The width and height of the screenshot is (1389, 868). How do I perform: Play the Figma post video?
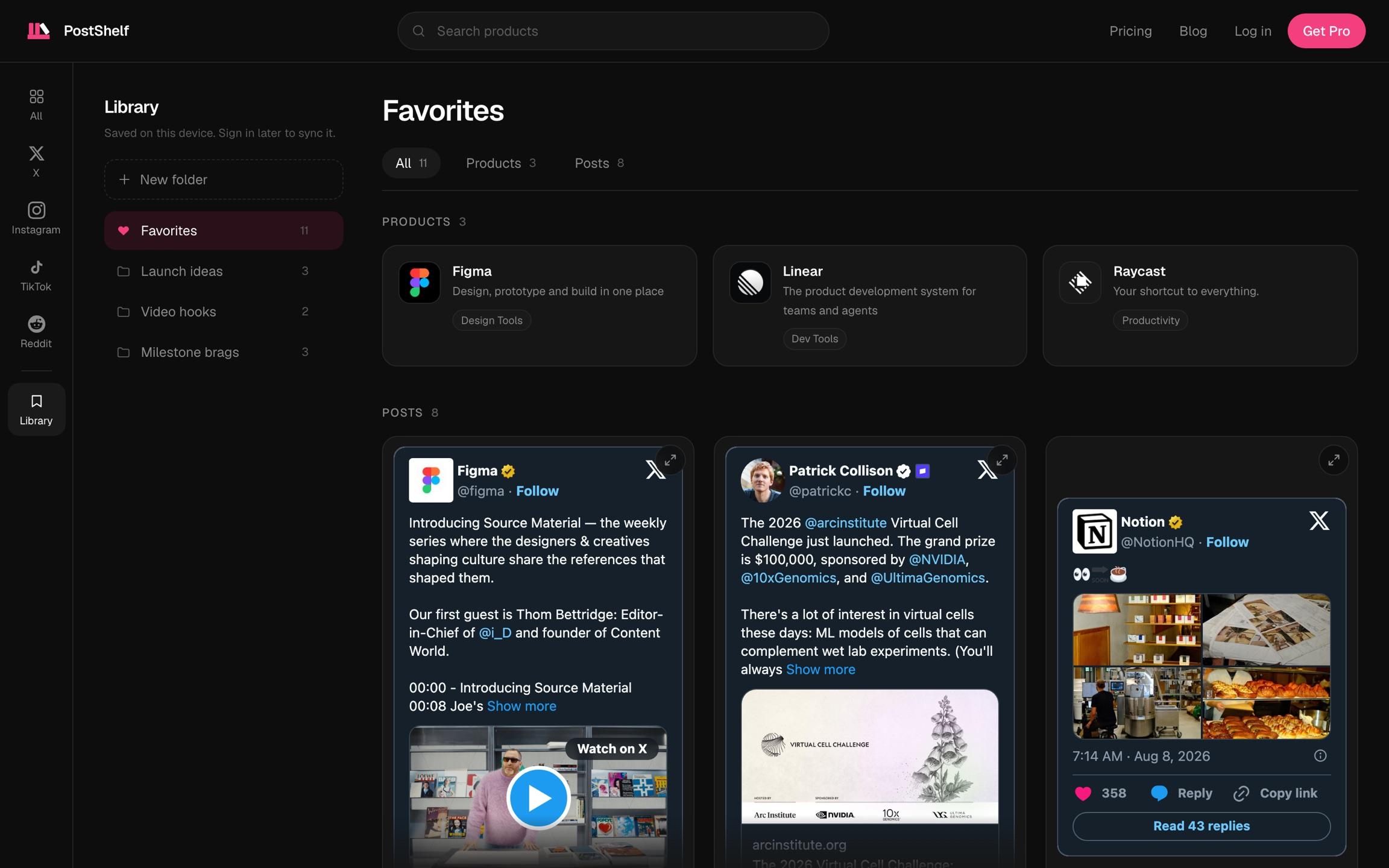click(x=538, y=797)
